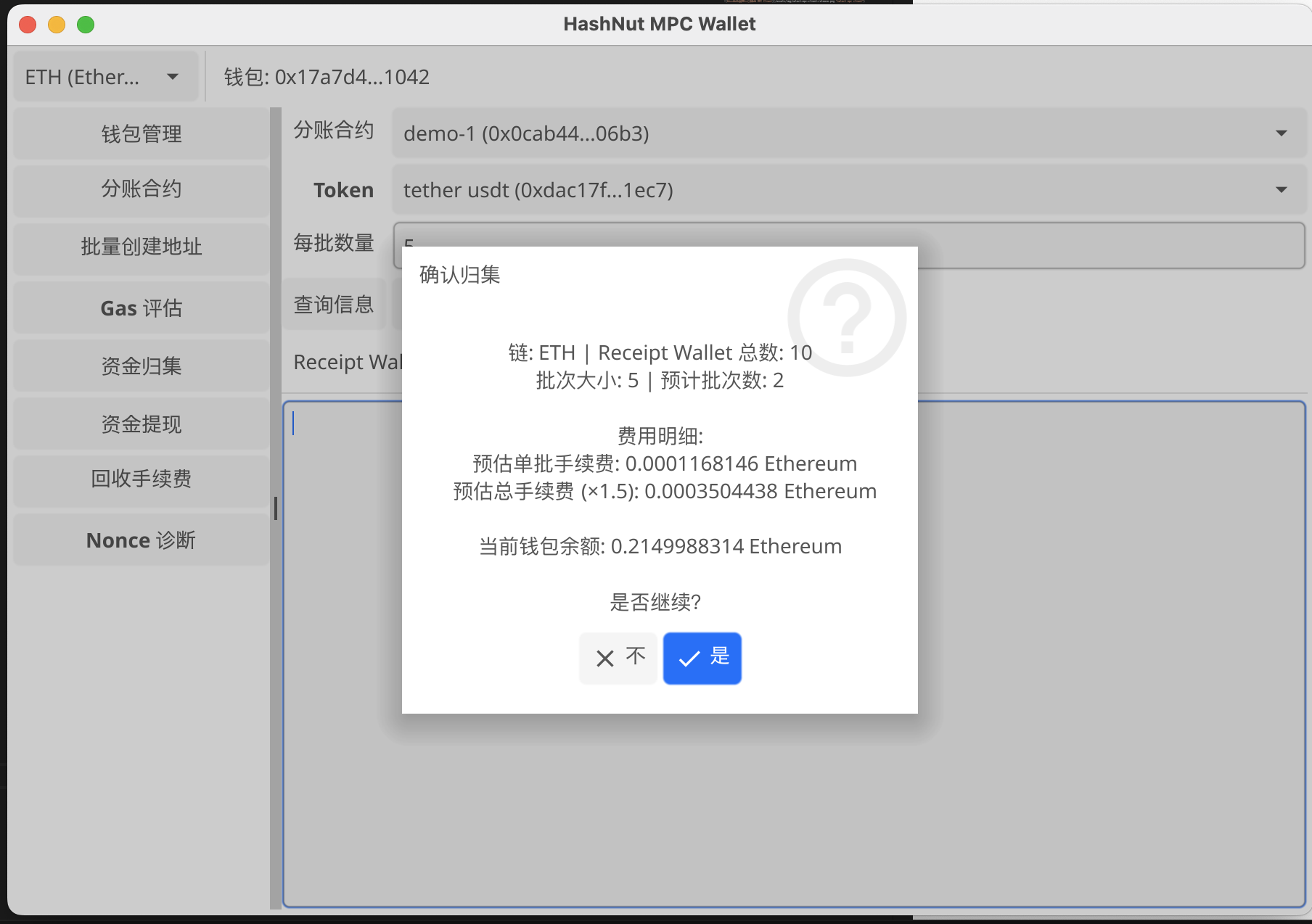Click the checkmark icon on 是 button
Screen dimensions: 1312x924
(x=689, y=659)
